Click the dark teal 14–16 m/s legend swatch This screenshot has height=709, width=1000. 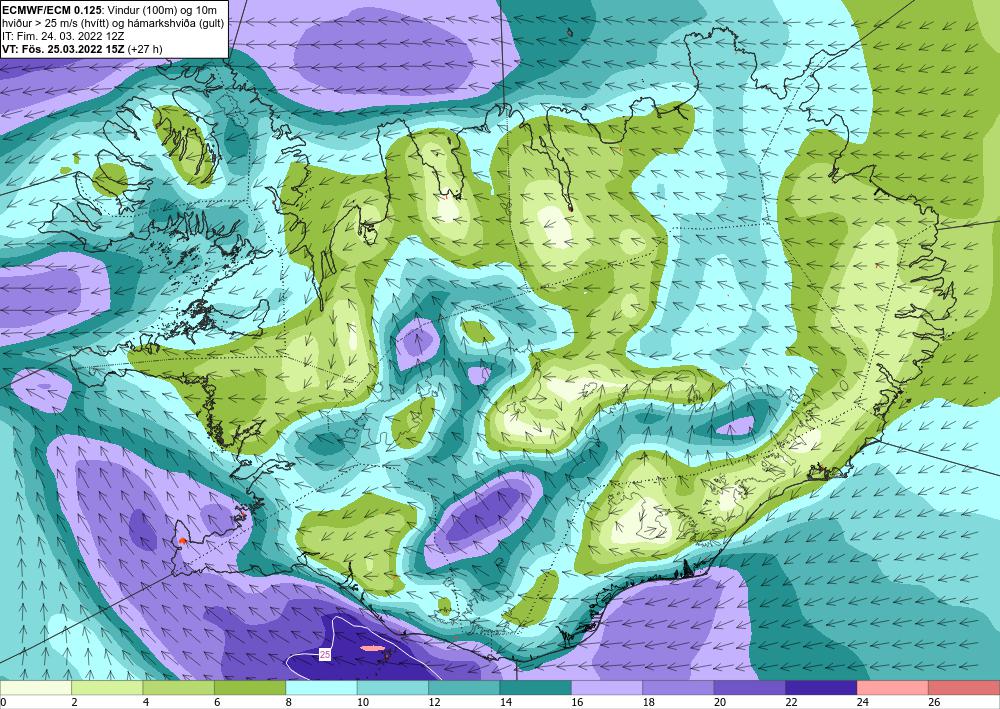(x=536, y=688)
